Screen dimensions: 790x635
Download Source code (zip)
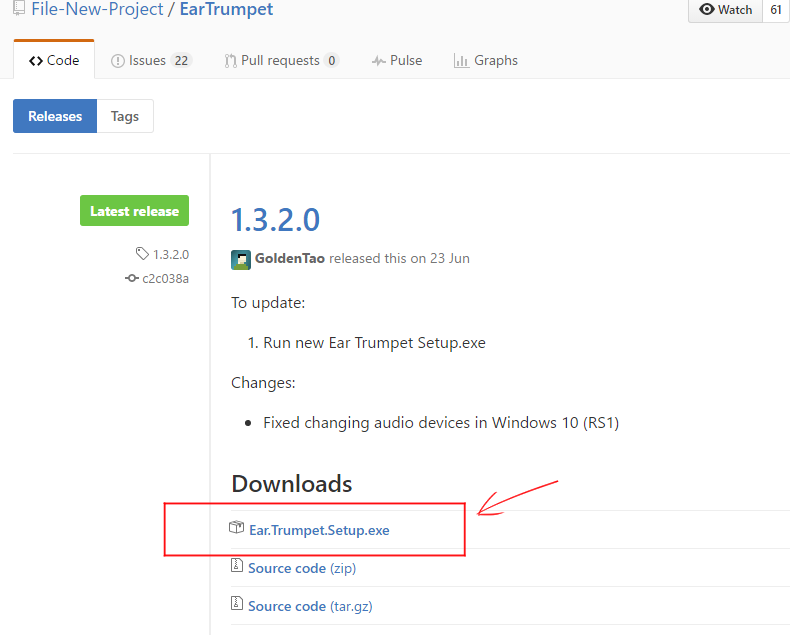tap(302, 568)
